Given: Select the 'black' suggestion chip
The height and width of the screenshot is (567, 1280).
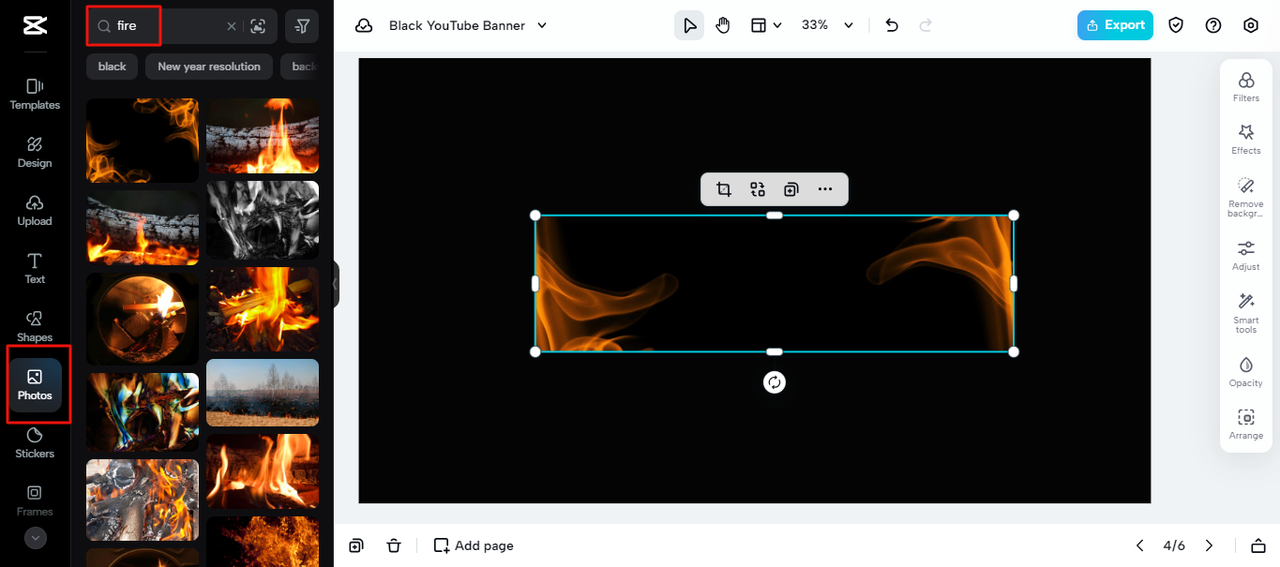Looking at the screenshot, I should tap(112, 66).
